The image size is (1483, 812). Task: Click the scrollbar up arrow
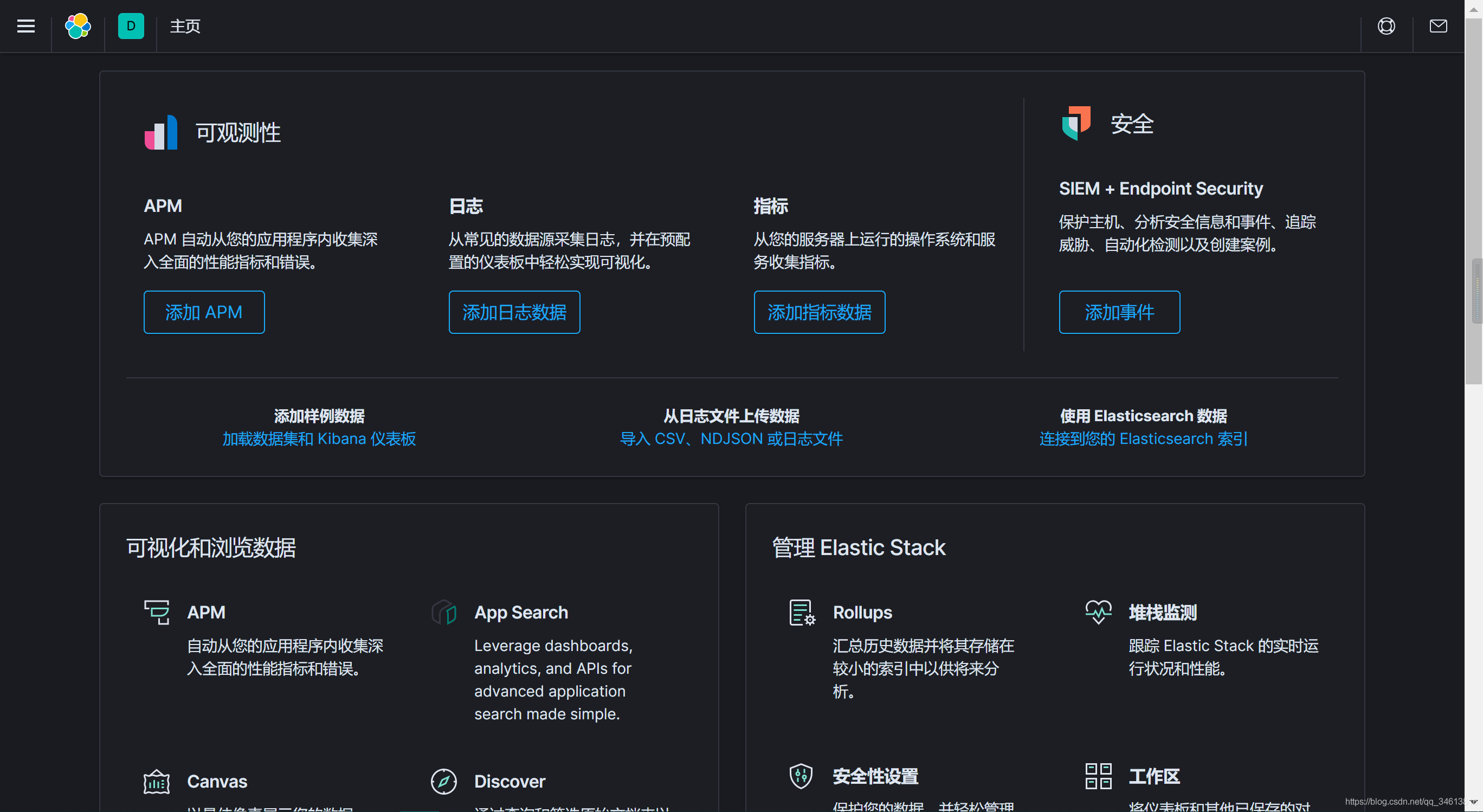(x=1474, y=9)
